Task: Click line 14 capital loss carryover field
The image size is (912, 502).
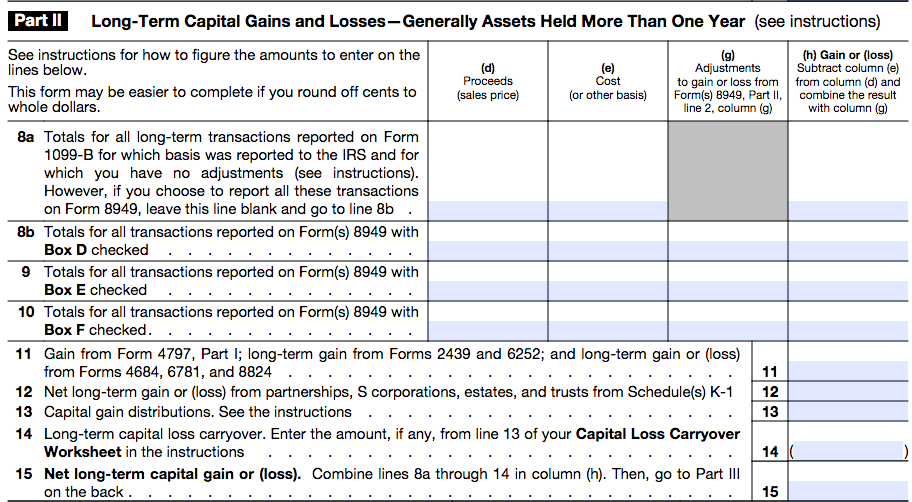Action: [848, 451]
